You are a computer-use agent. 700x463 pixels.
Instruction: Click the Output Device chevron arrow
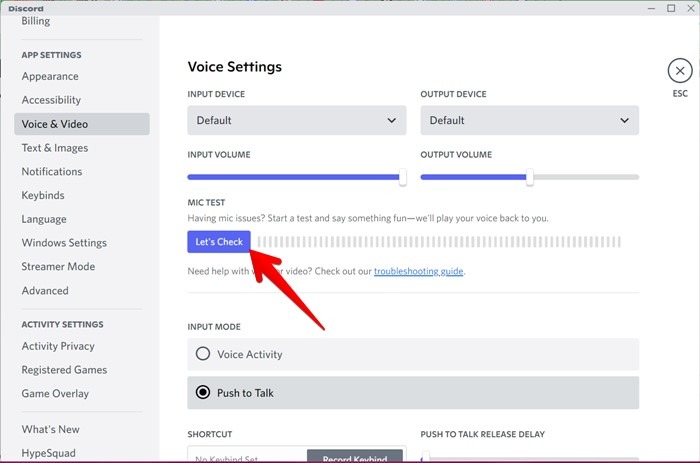(624, 121)
